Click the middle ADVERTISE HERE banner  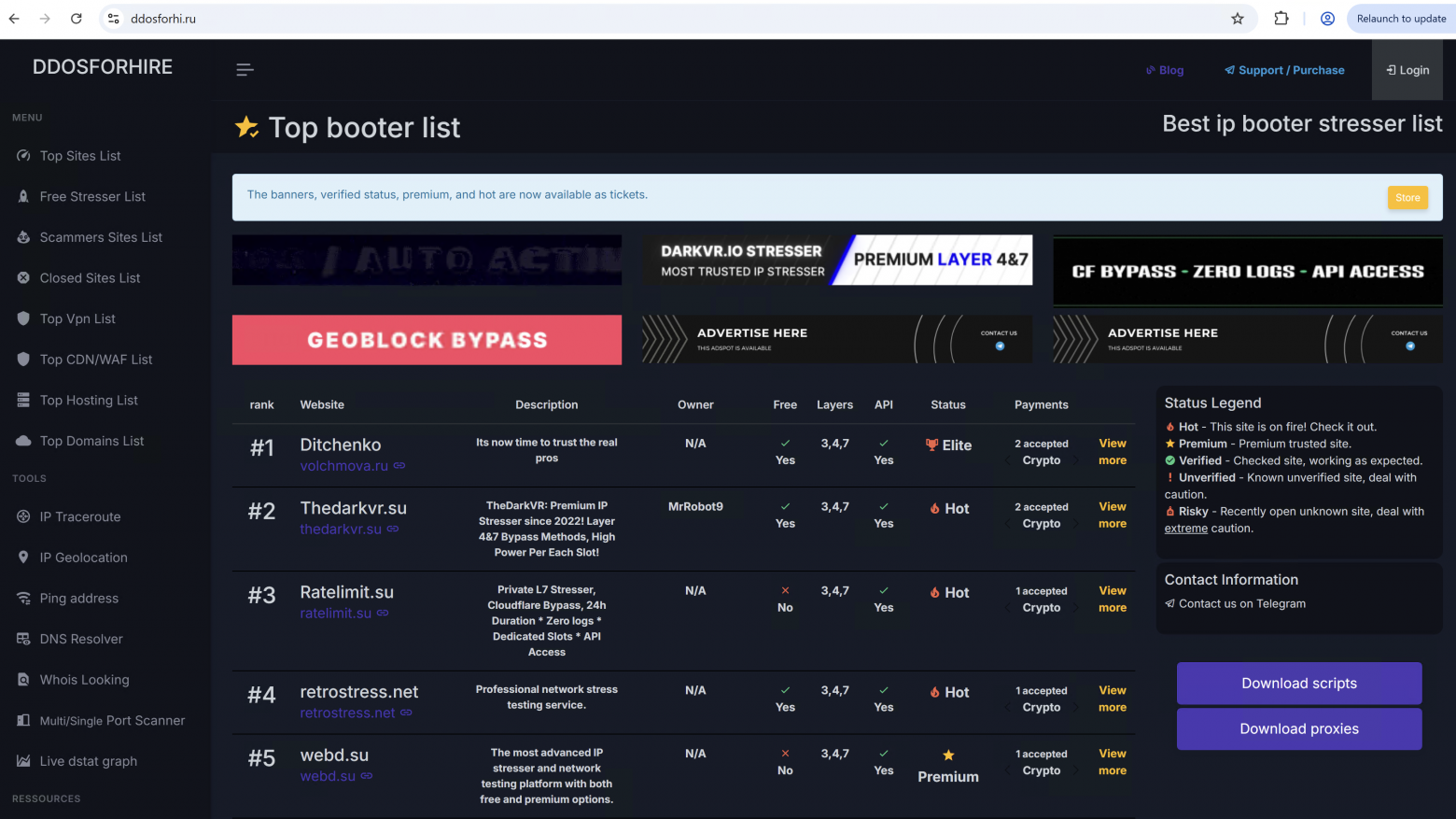[x=837, y=339]
